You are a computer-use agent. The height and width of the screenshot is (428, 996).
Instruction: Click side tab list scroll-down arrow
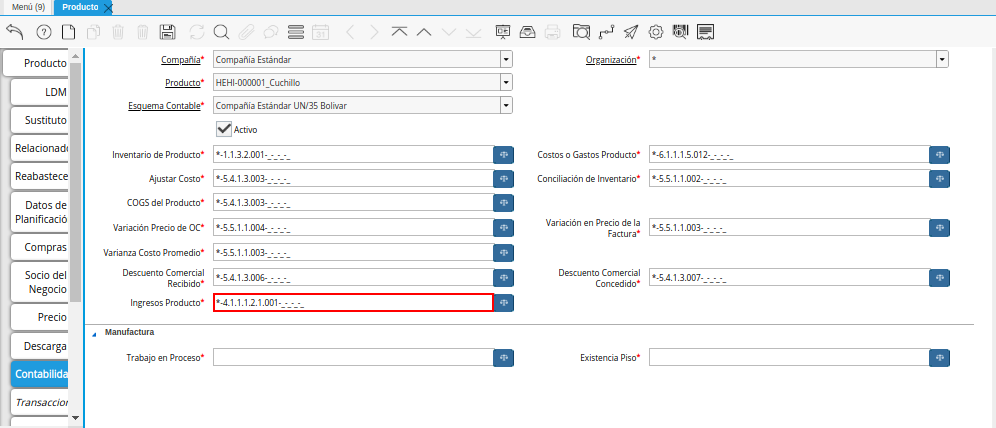click(x=75, y=418)
